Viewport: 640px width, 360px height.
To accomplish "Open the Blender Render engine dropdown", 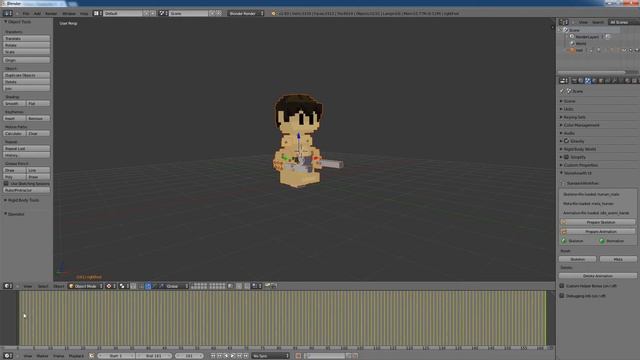I will click(x=246, y=13).
